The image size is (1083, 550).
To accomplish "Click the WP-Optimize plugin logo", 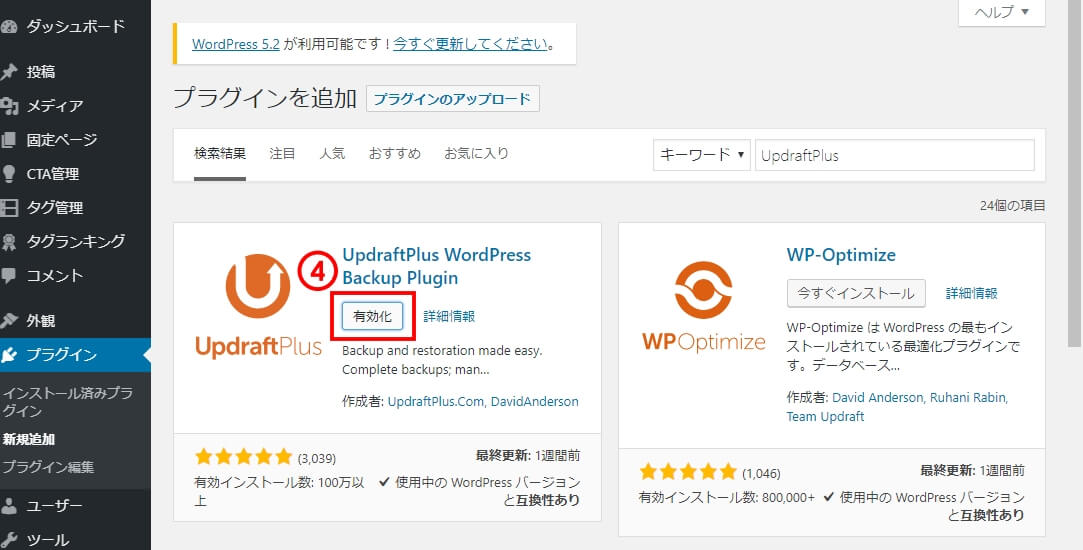I will (x=703, y=307).
